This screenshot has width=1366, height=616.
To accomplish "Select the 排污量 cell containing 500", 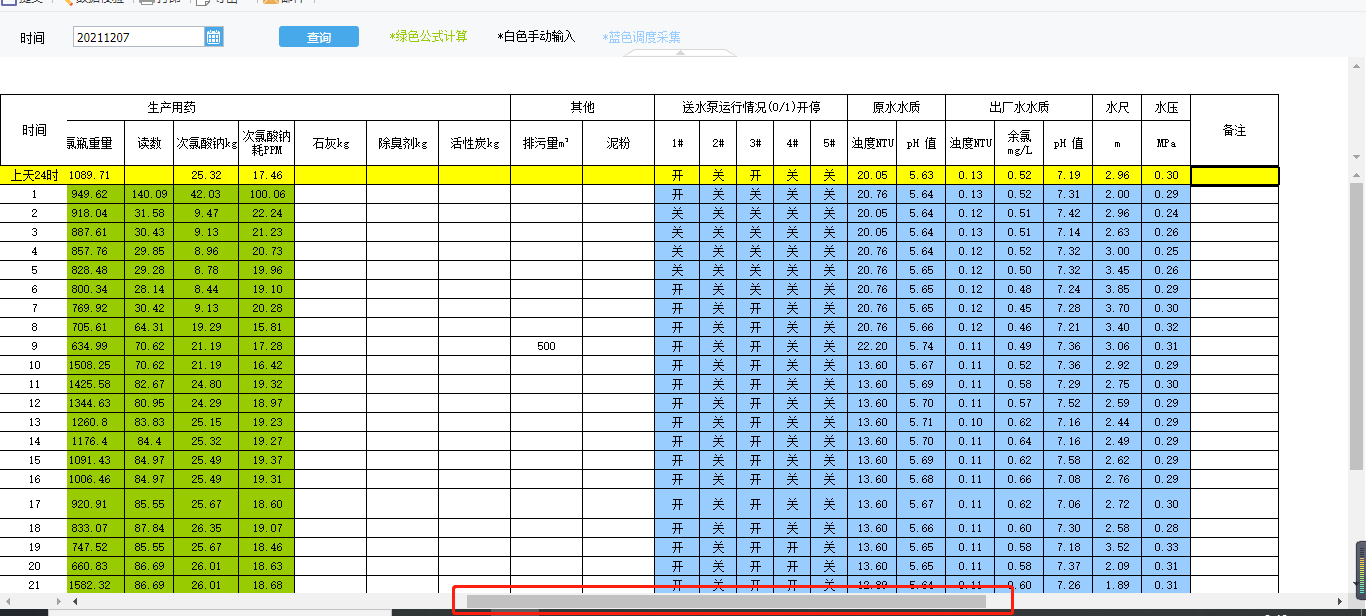I will (x=546, y=346).
